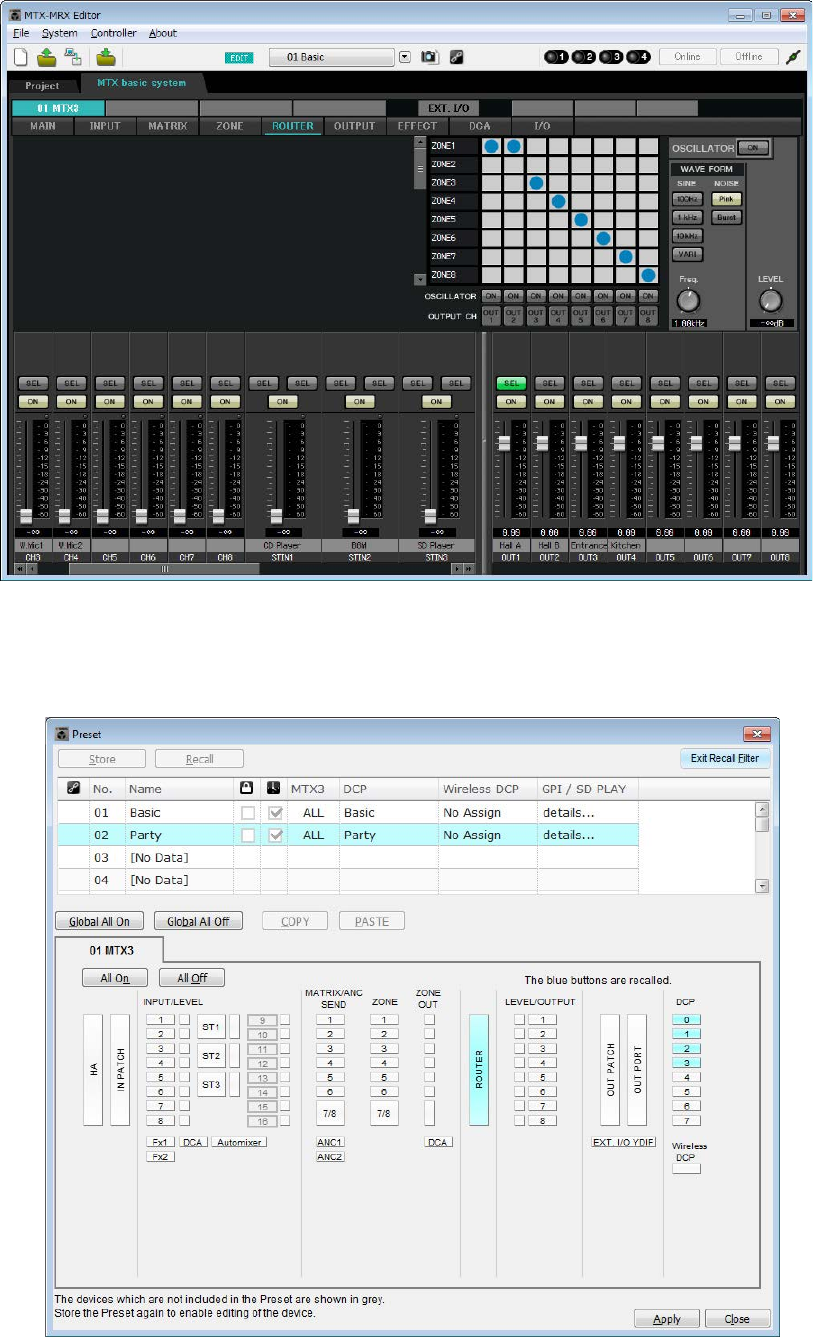Toggle ON button for OUT2 Hall B
813x1337 pixels.
tap(549, 401)
